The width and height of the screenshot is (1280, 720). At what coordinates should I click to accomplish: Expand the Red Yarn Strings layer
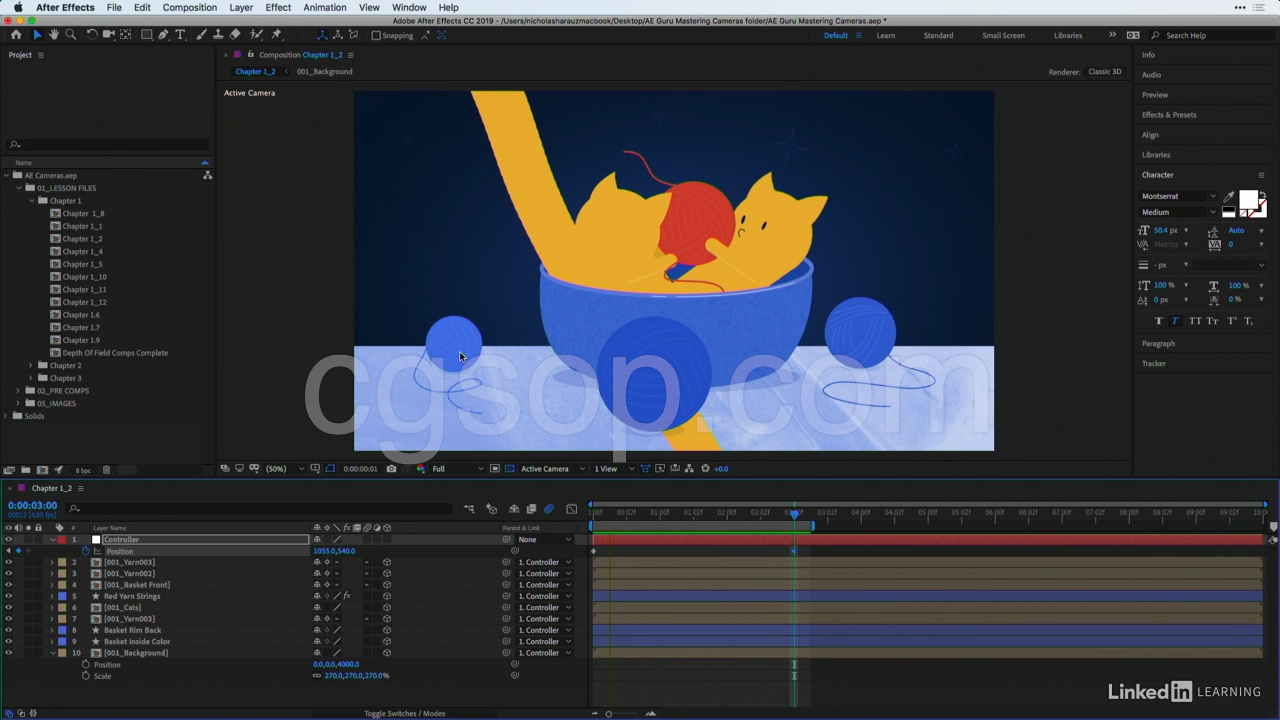53,597
